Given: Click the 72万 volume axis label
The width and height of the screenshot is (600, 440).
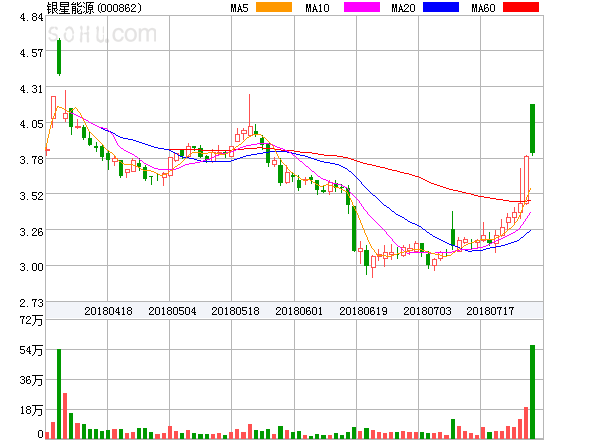Looking at the screenshot, I should [31, 320].
